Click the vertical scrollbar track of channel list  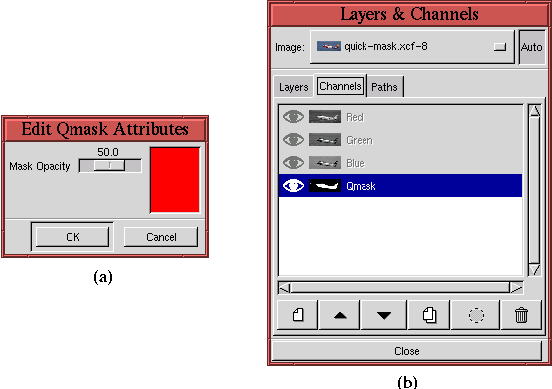point(535,191)
